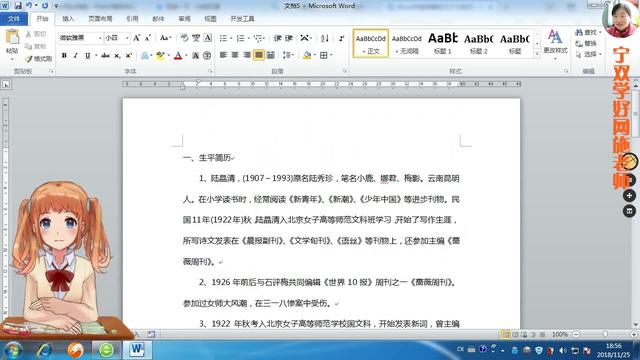Select the 正文 (Normal) style
This screenshot has height=360, width=640.
[x=371, y=43]
